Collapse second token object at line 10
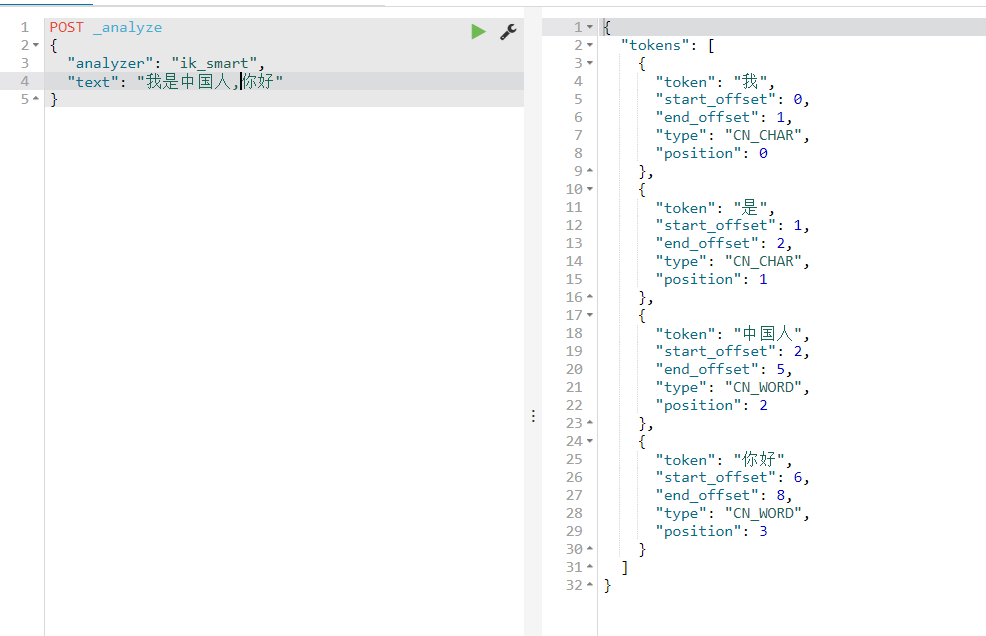Viewport: 986px width, 636px height. [x=590, y=189]
